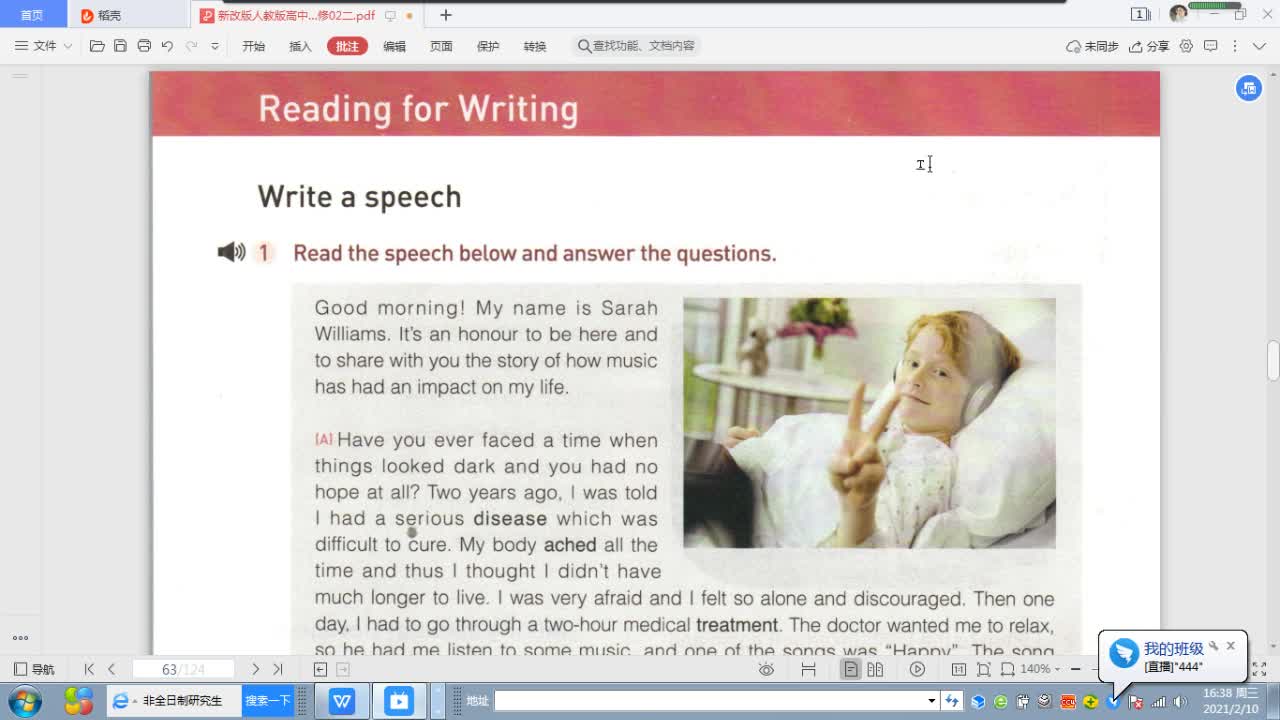
Task: Open the 编辑 (Edit) ribbon tab
Action: (394, 46)
